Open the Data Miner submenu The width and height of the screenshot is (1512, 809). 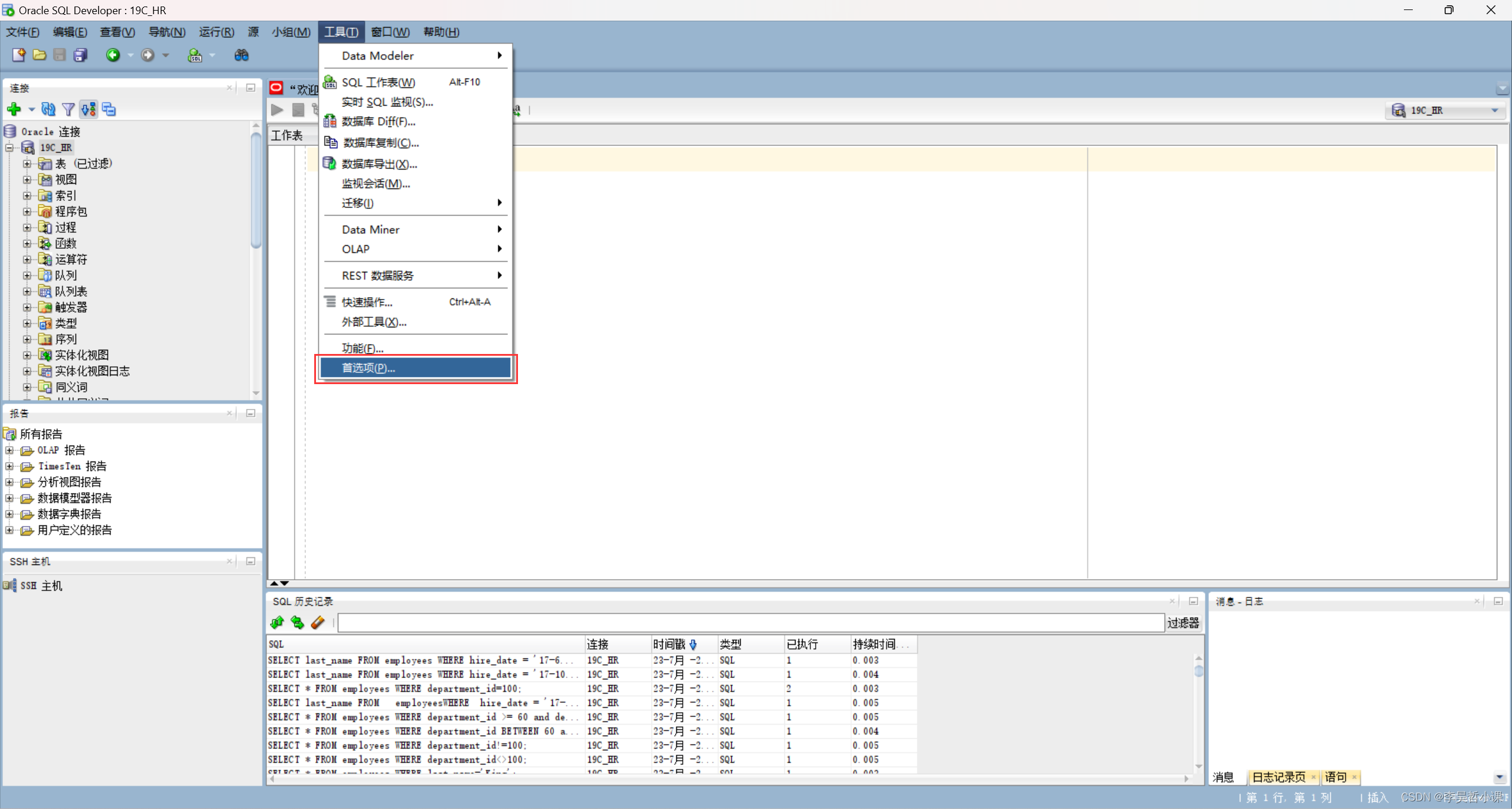[416, 229]
